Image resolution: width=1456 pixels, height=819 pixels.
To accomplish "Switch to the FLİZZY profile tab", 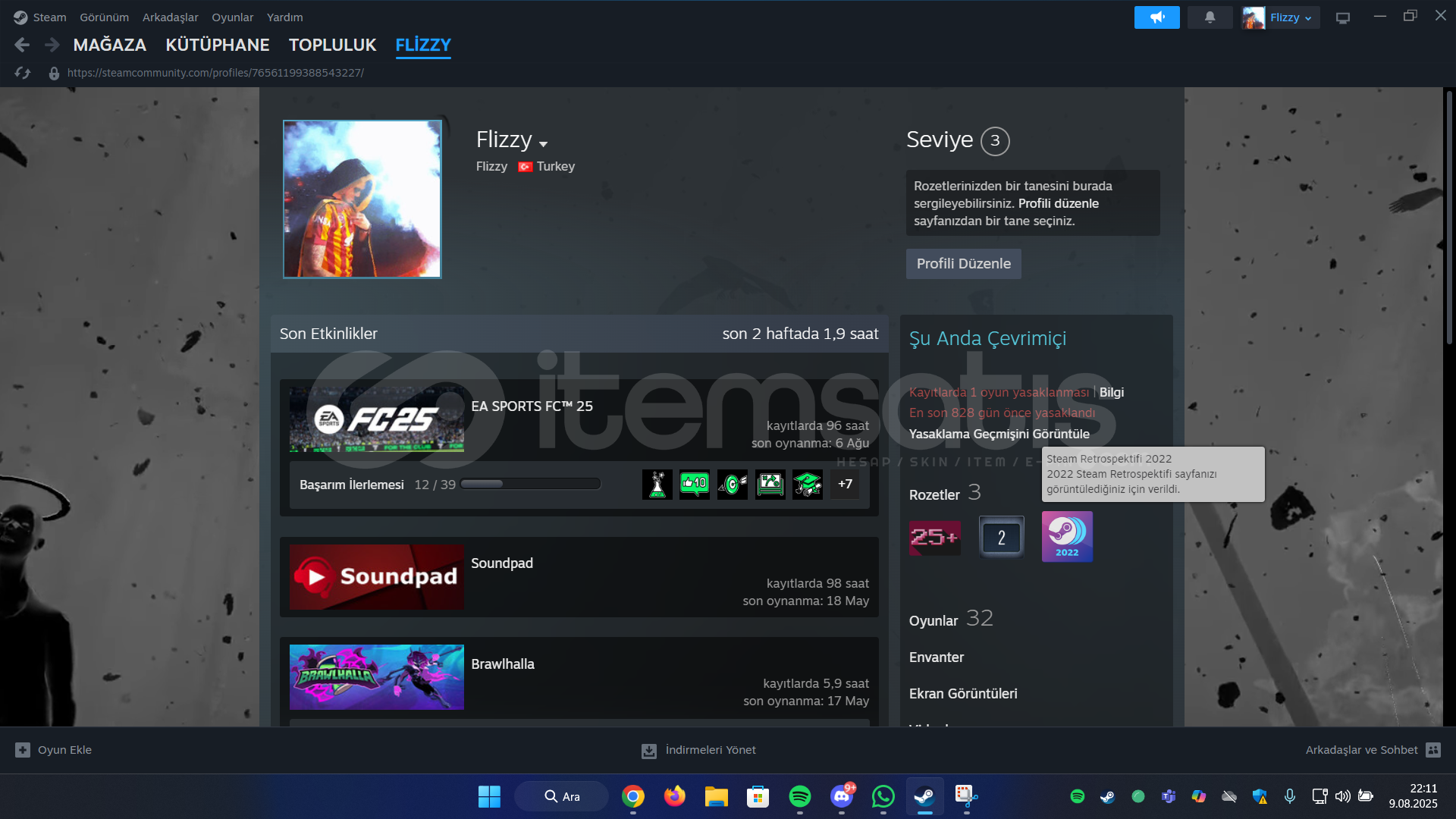I will tap(423, 45).
